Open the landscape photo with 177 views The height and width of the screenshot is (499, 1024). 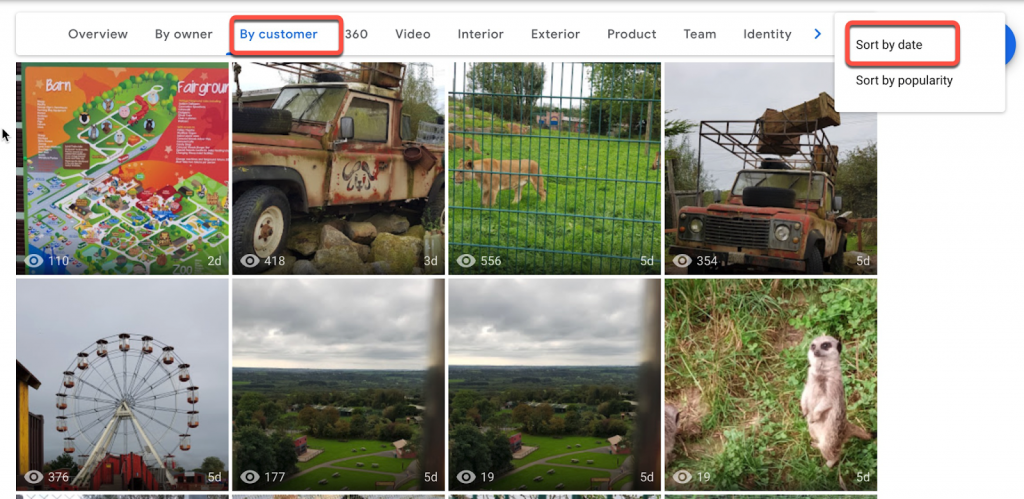click(338, 385)
